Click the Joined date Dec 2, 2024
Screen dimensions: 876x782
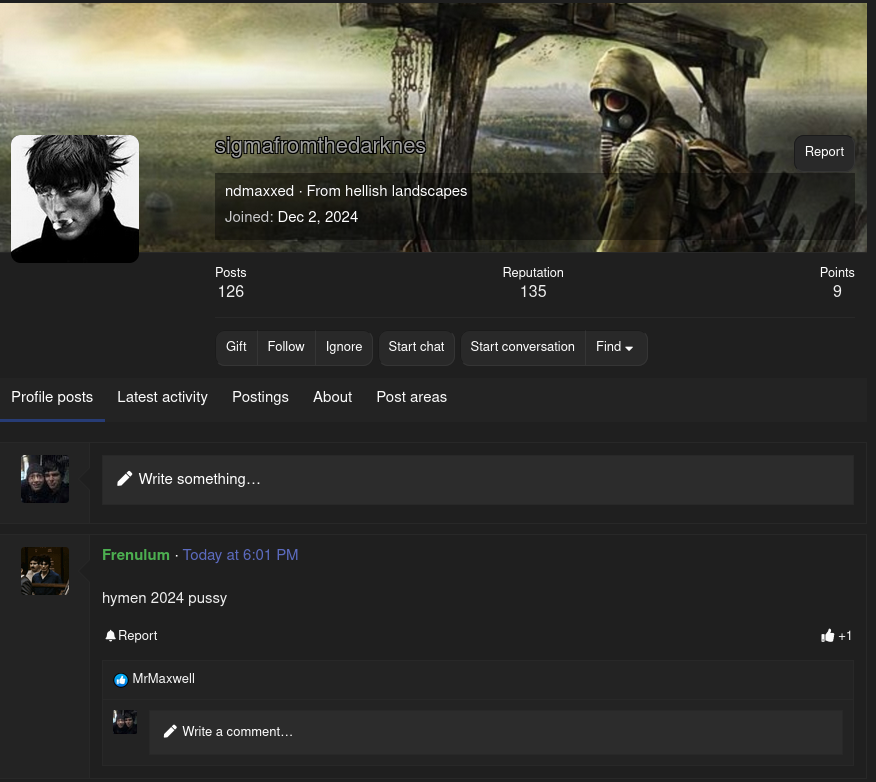coord(318,217)
